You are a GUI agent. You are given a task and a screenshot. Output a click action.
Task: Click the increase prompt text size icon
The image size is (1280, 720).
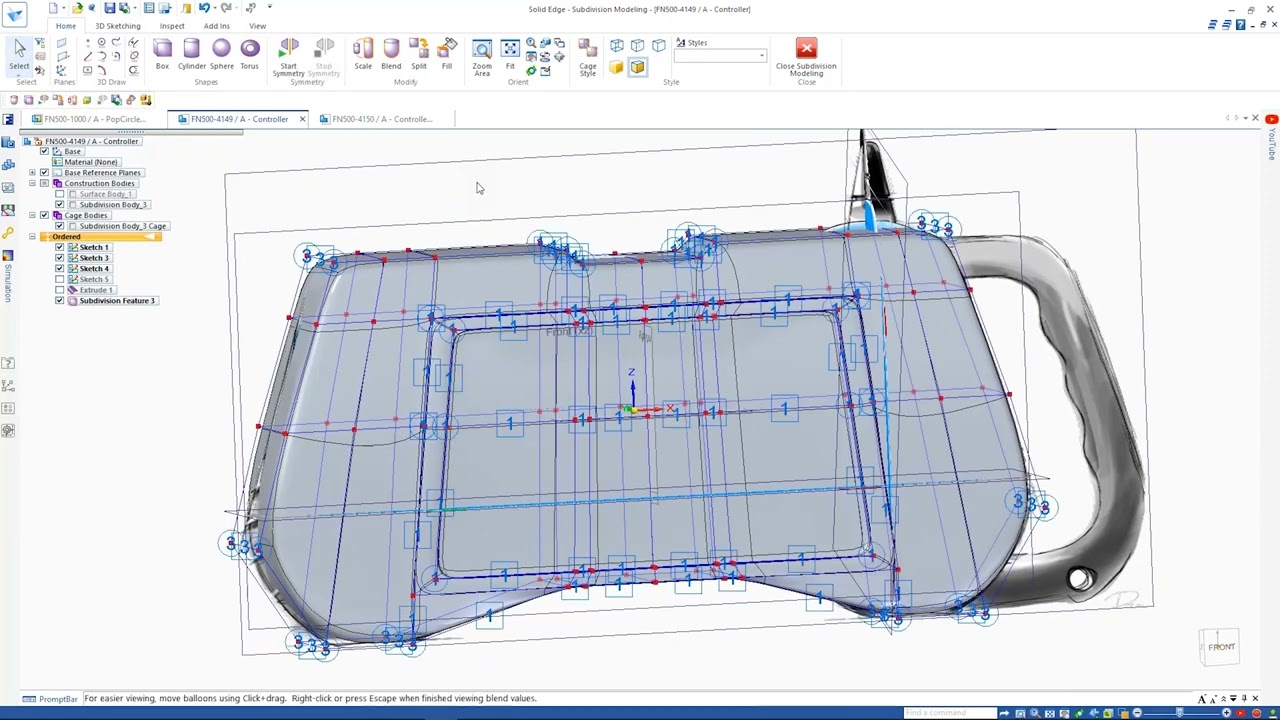point(1203,699)
